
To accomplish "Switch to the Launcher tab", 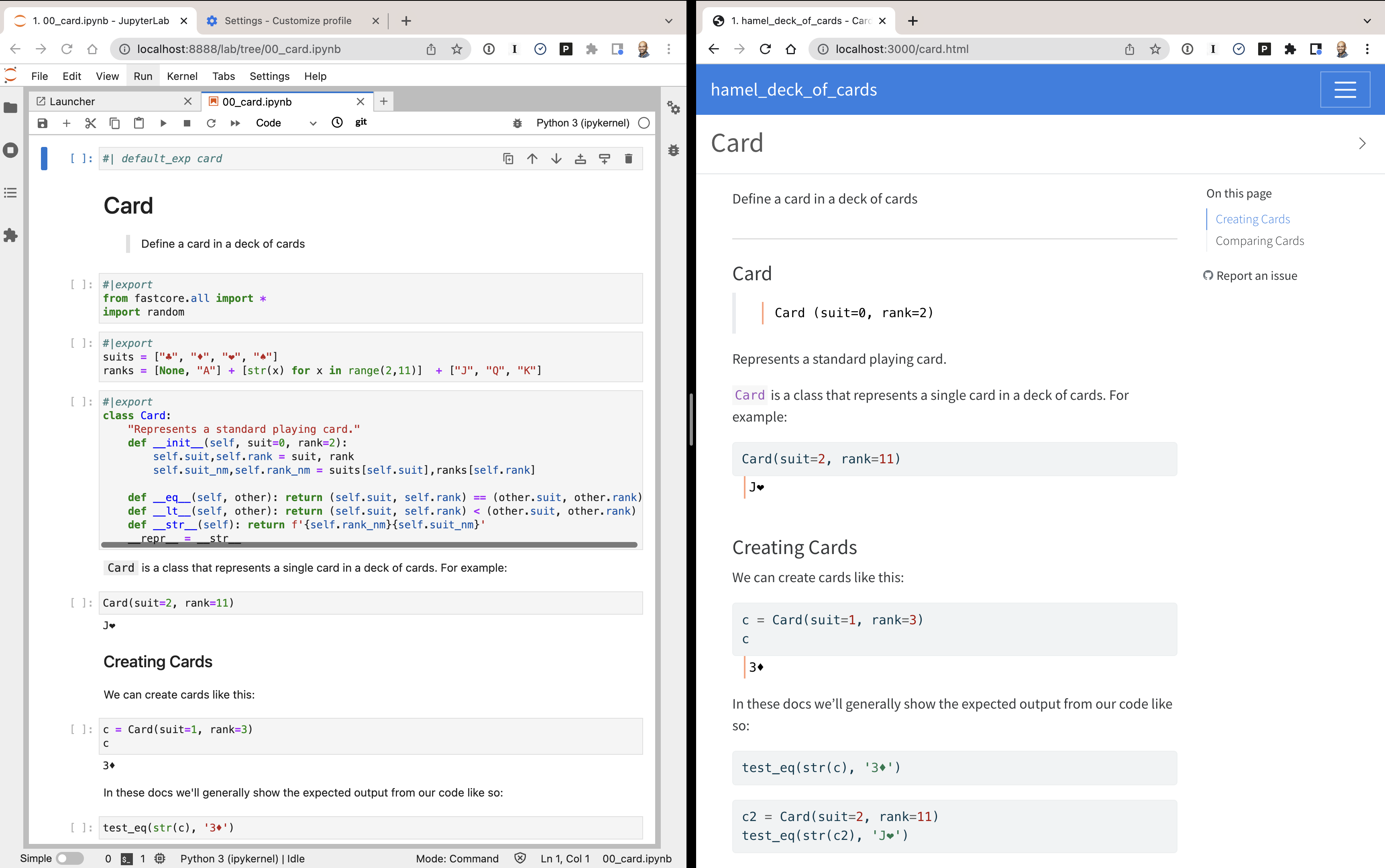I will tap(72, 102).
